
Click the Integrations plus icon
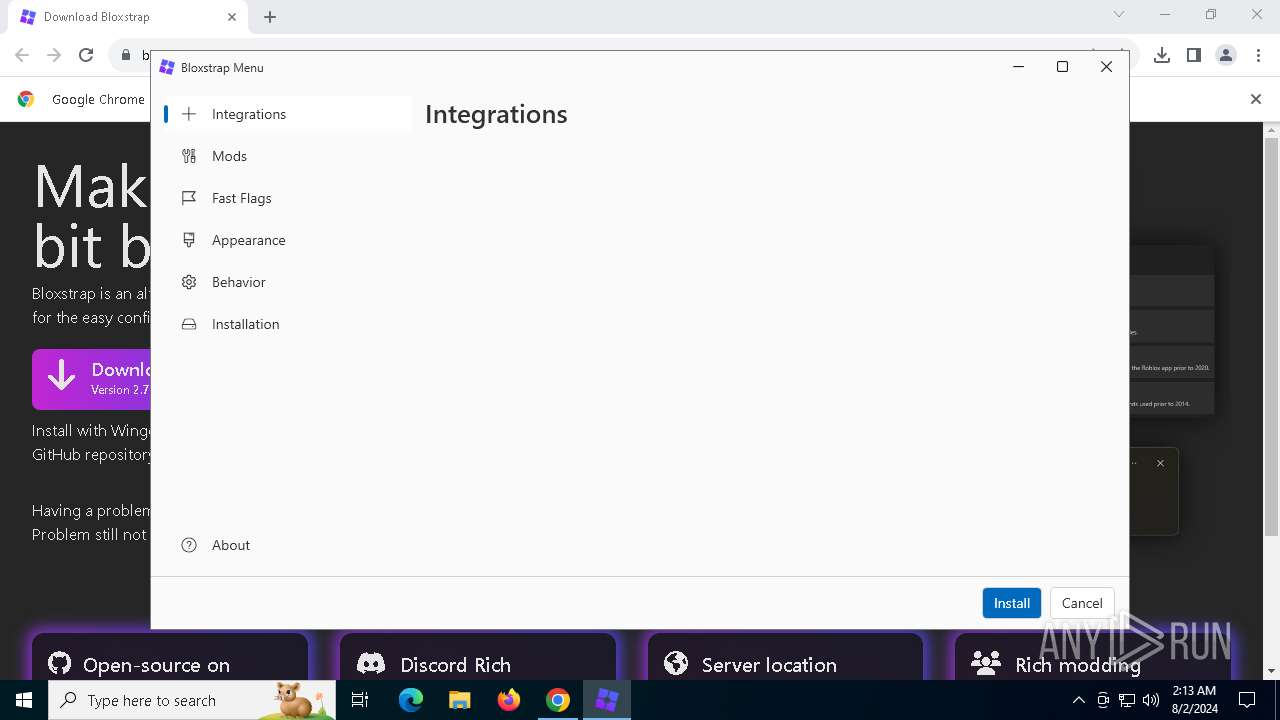click(x=189, y=114)
